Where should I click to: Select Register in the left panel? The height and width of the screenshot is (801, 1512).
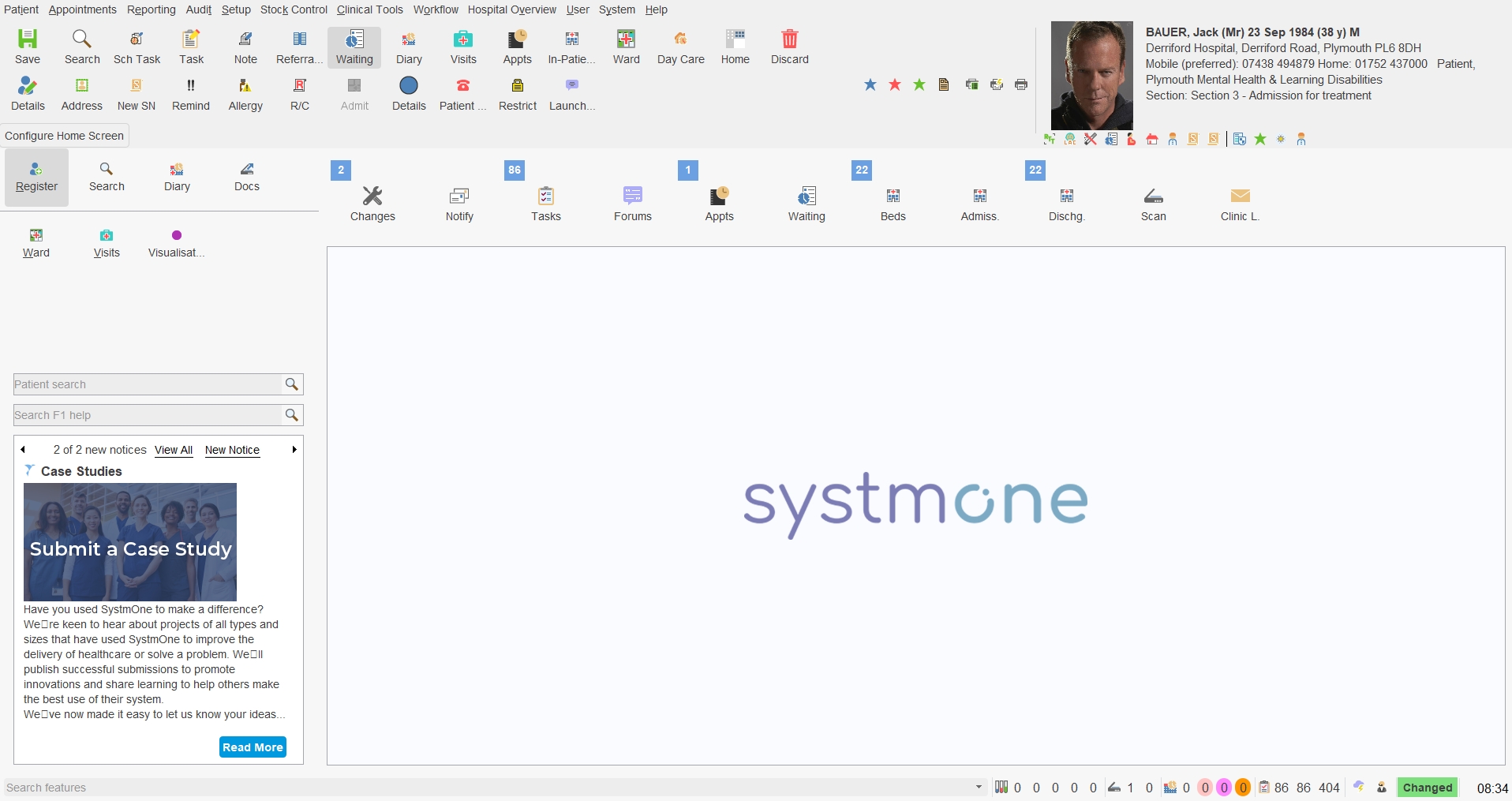pyautogui.click(x=37, y=178)
